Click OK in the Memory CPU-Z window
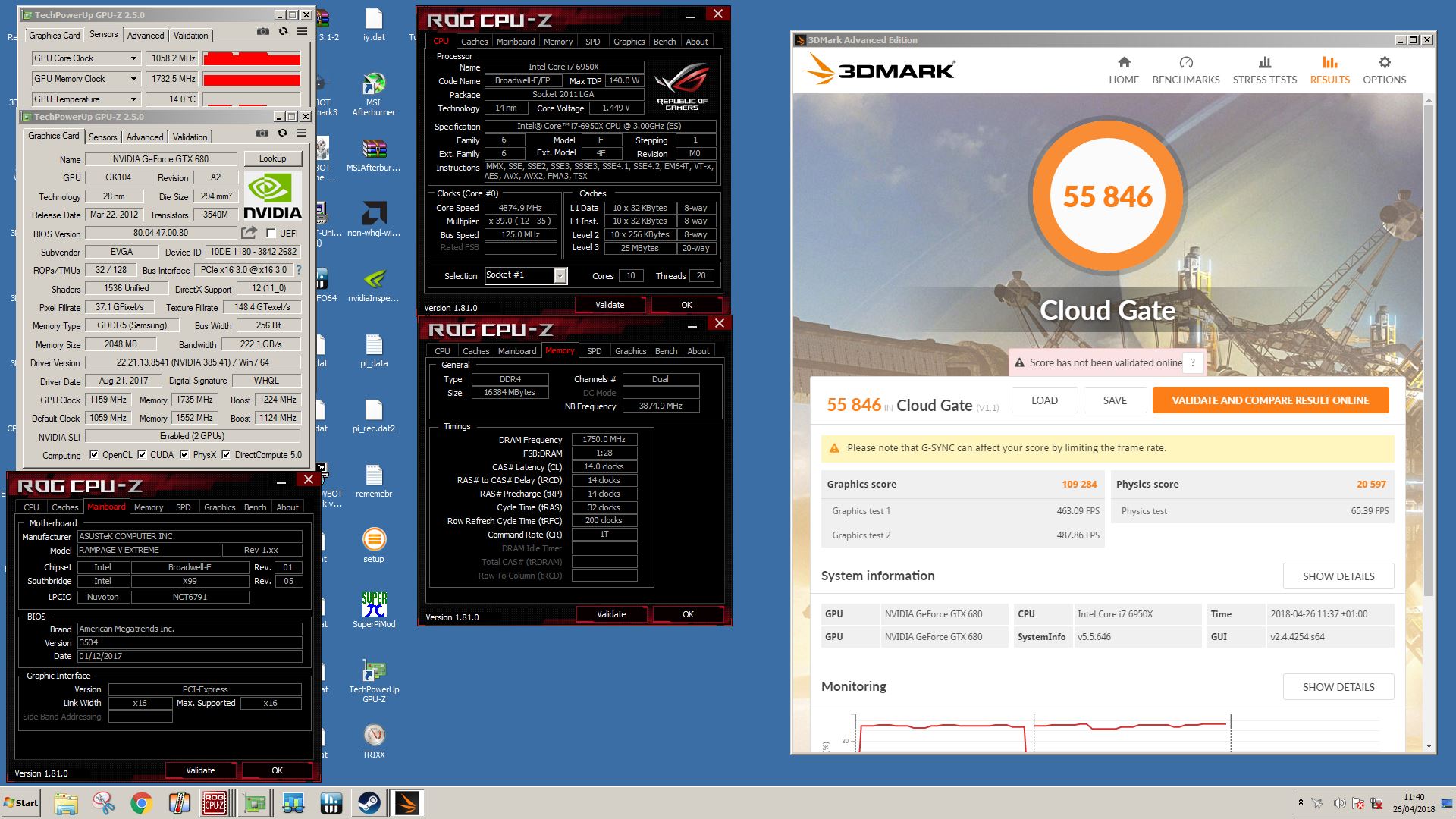This screenshot has width=1456, height=819. click(688, 614)
